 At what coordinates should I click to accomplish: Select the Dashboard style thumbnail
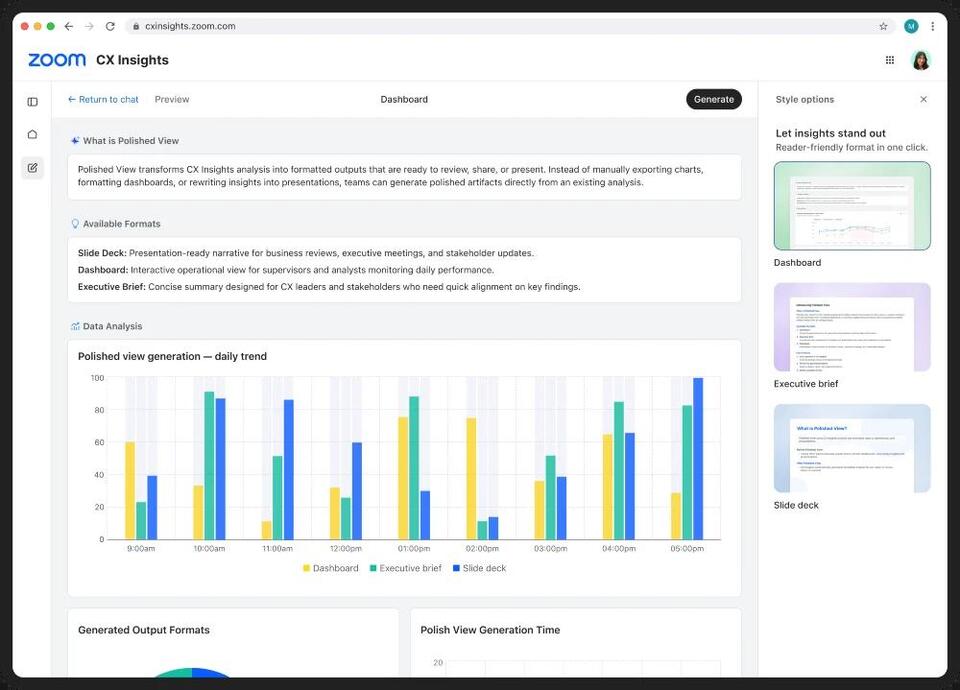pyautogui.click(x=852, y=206)
